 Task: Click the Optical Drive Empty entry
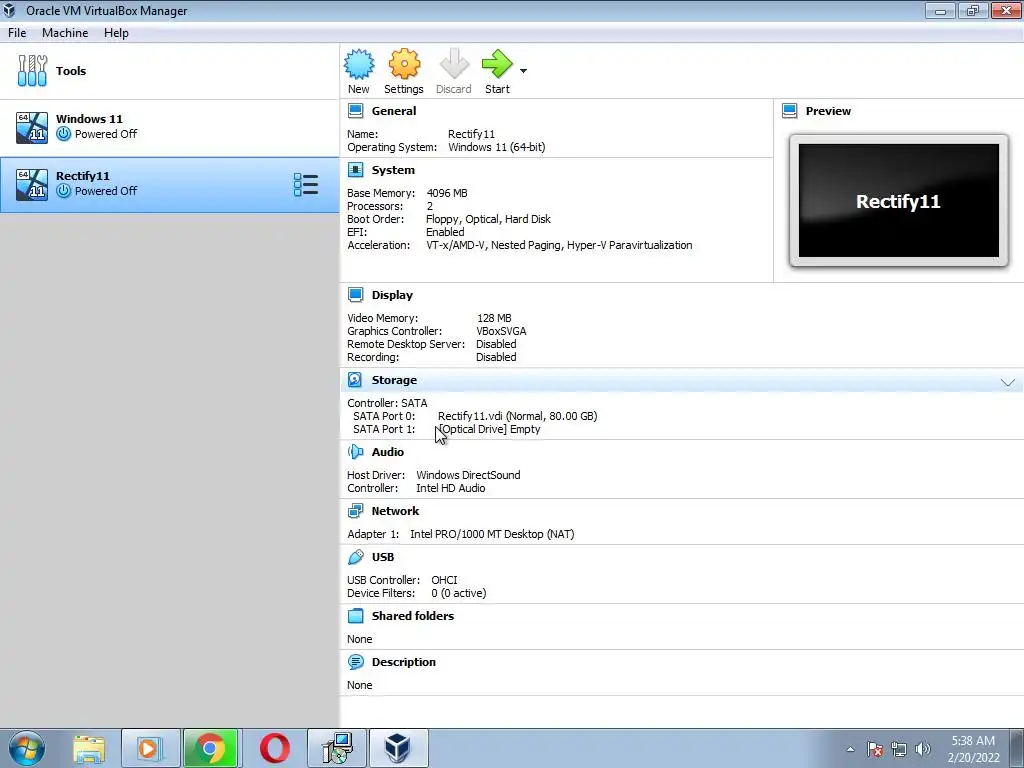coord(489,429)
